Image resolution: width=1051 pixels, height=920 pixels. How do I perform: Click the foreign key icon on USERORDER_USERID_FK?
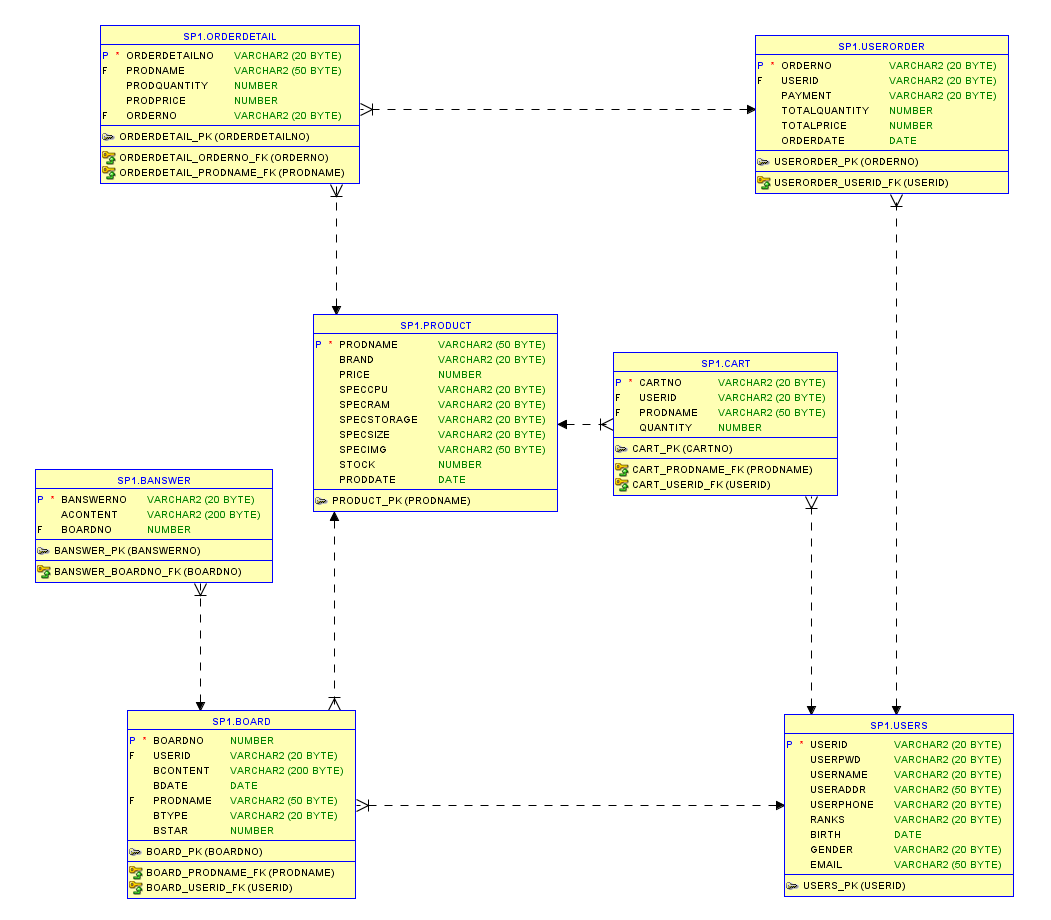(765, 182)
